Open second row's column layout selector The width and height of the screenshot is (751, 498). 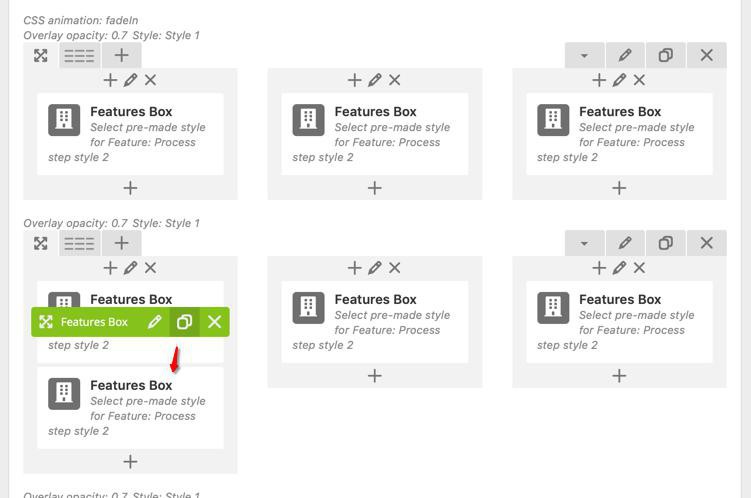click(79, 243)
